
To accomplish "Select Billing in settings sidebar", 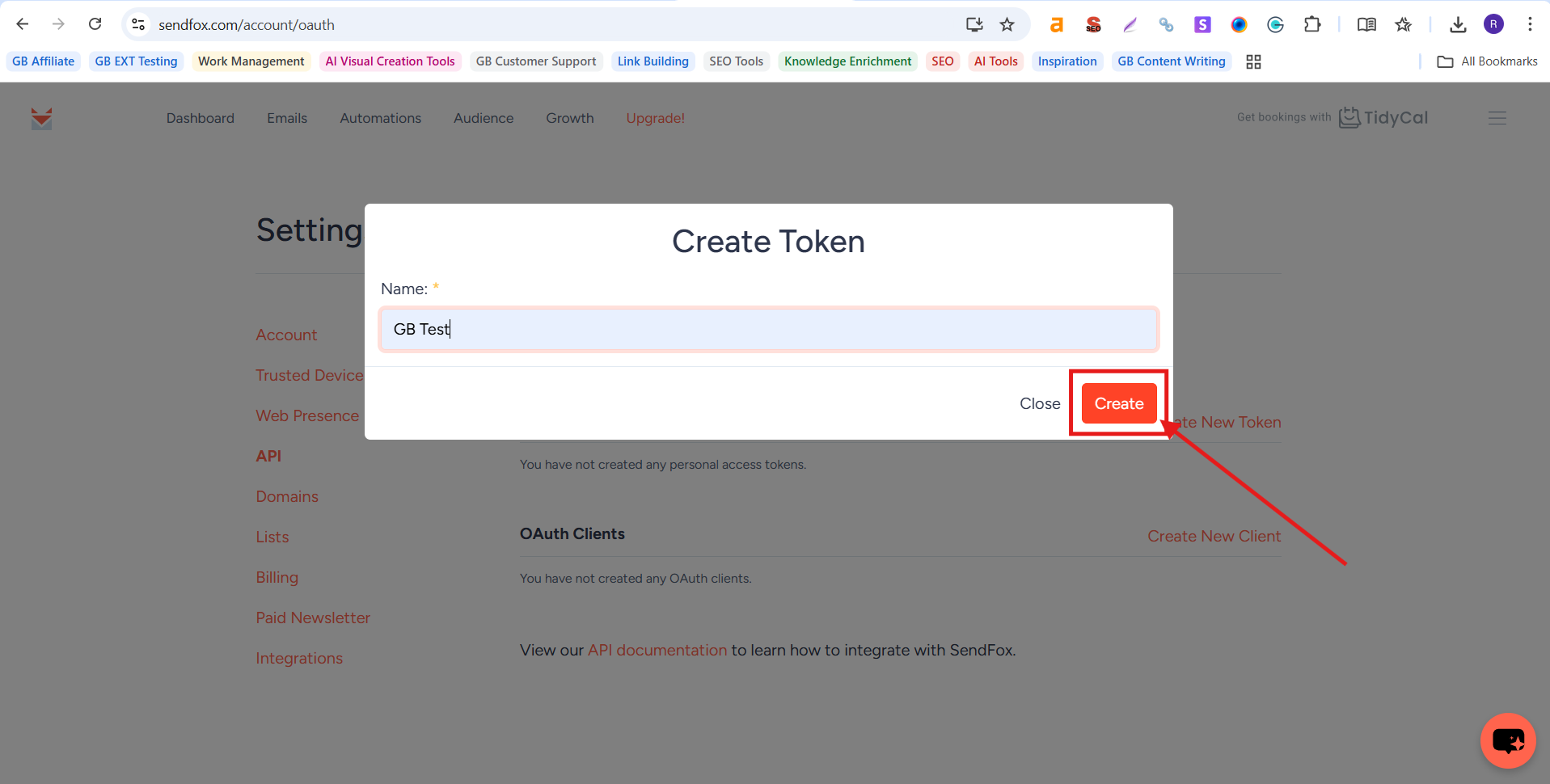I will tap(277, 577).
